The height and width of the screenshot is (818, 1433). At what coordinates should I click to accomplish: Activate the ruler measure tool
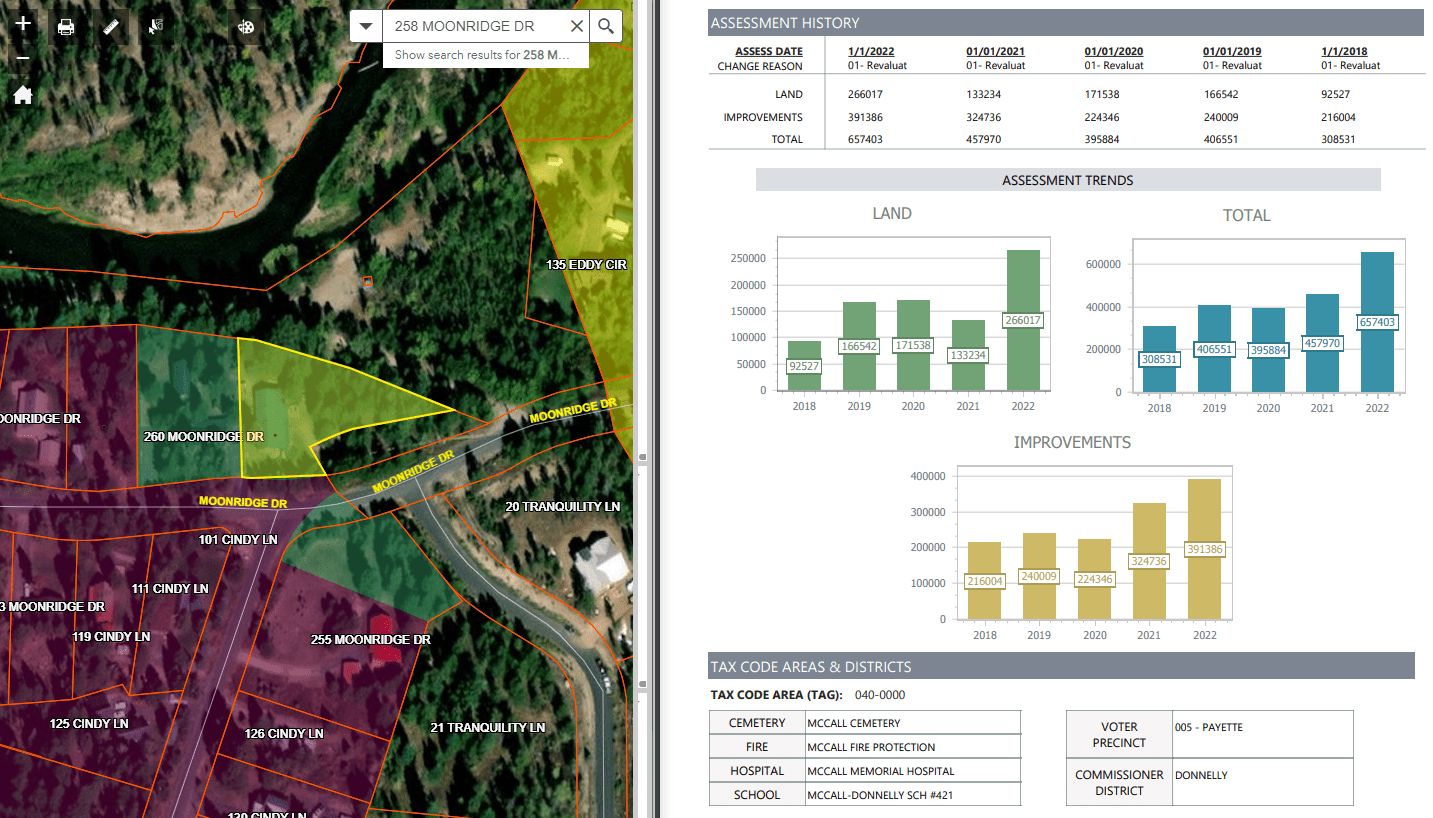coord(111,27)
